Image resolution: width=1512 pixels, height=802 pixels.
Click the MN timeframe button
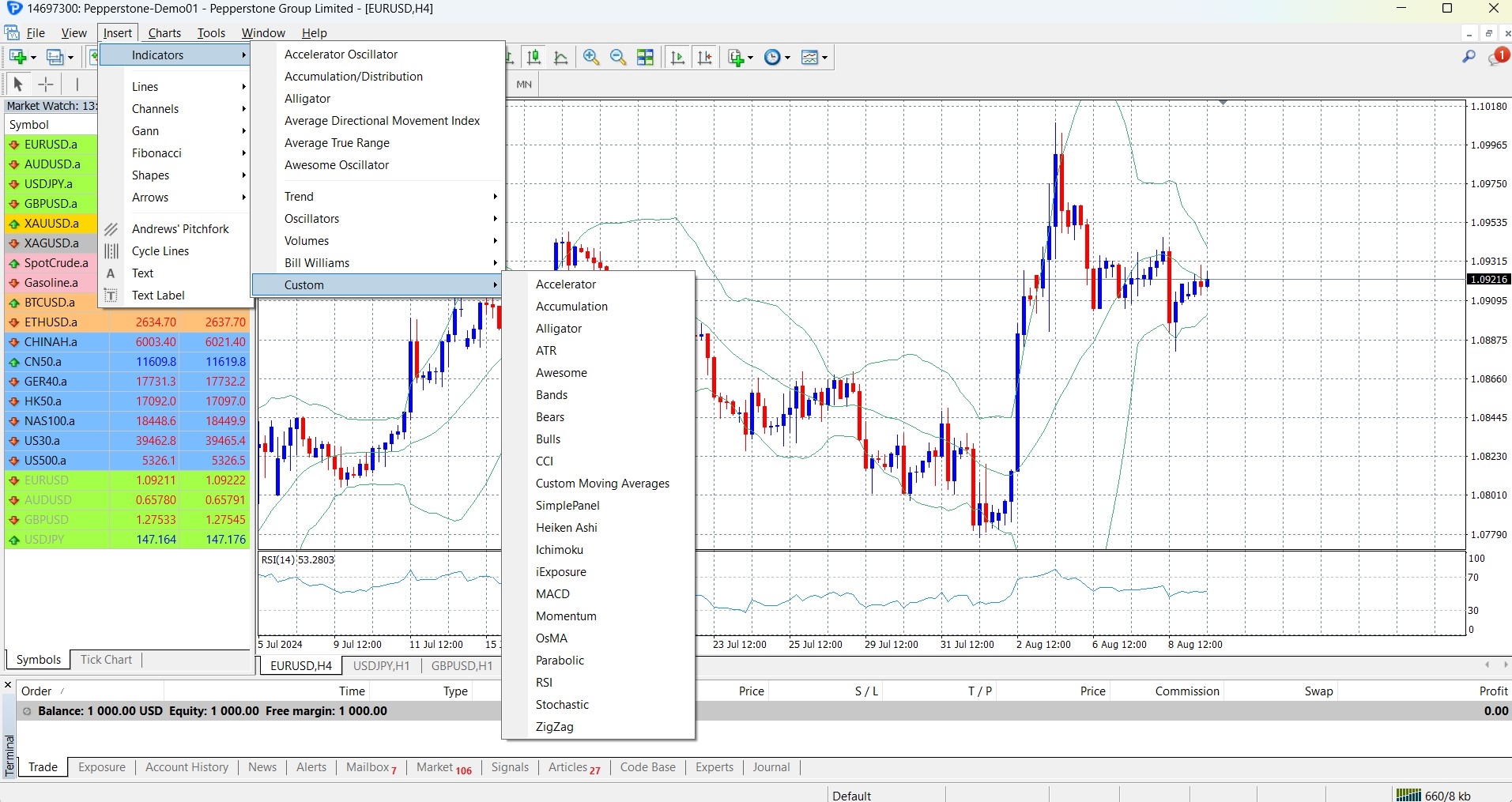coord(523,84)
